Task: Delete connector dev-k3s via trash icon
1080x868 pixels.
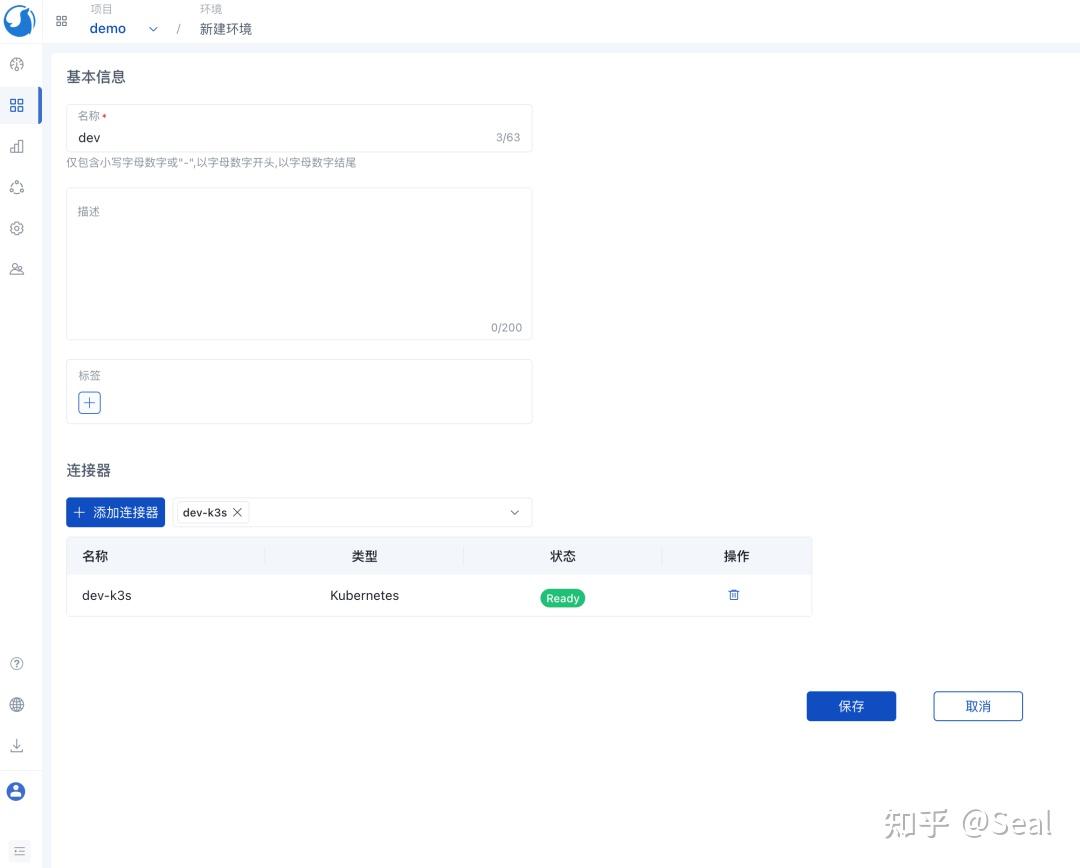Action: pyautogui.click(x=733, y=594)
